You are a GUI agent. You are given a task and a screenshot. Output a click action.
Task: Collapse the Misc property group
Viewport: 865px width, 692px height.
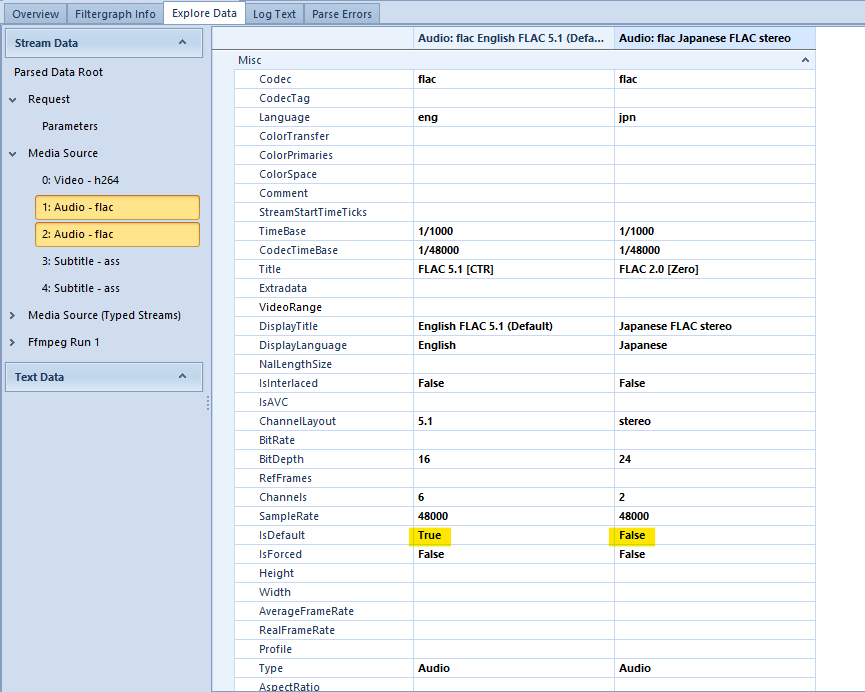pos(805,61)
